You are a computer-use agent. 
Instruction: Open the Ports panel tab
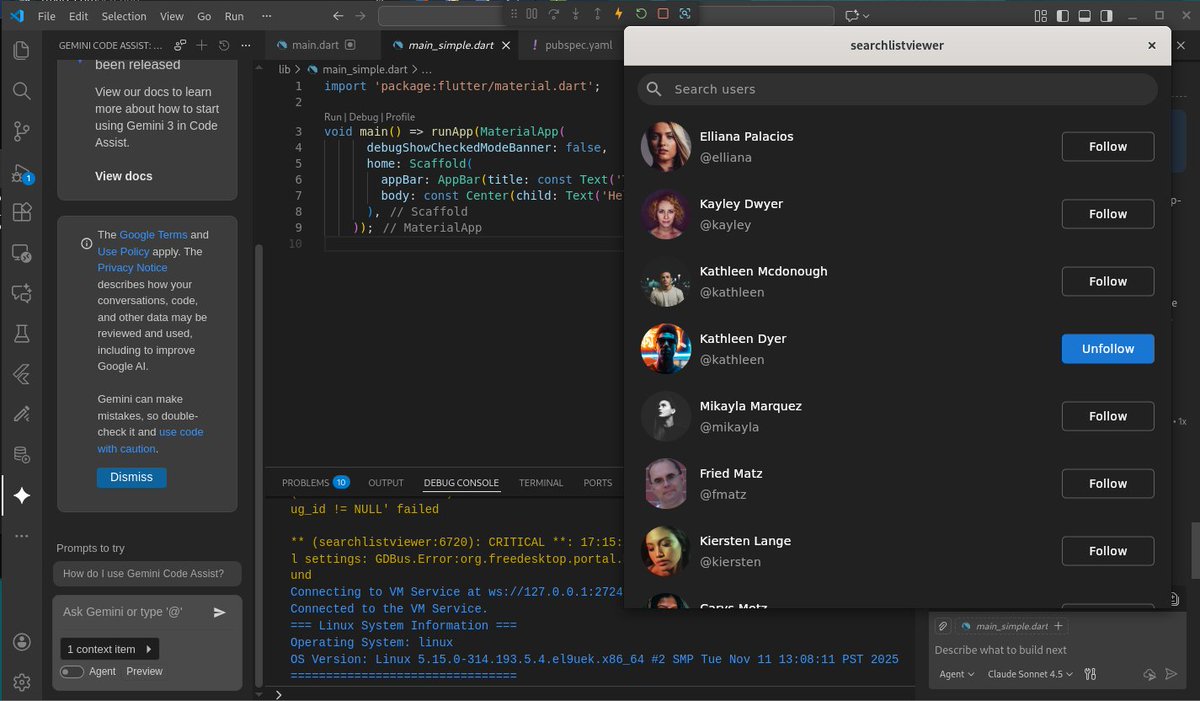tap(598, 483)
